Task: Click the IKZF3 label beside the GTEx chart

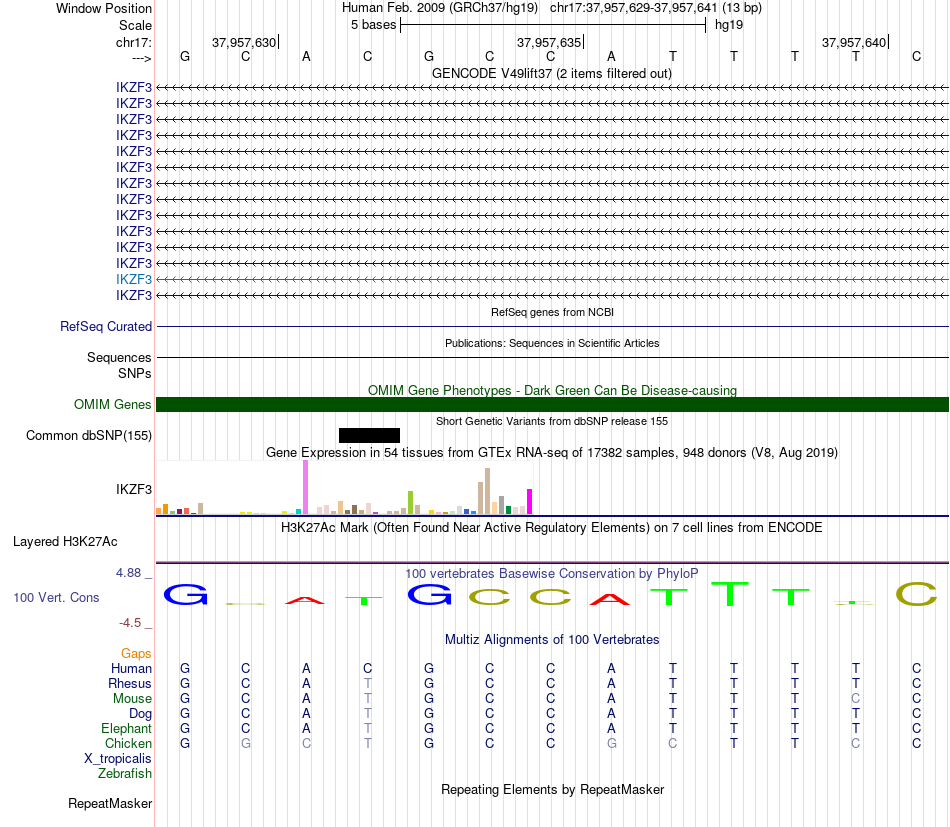Action: pyautogui.click(x=134, y=490)
